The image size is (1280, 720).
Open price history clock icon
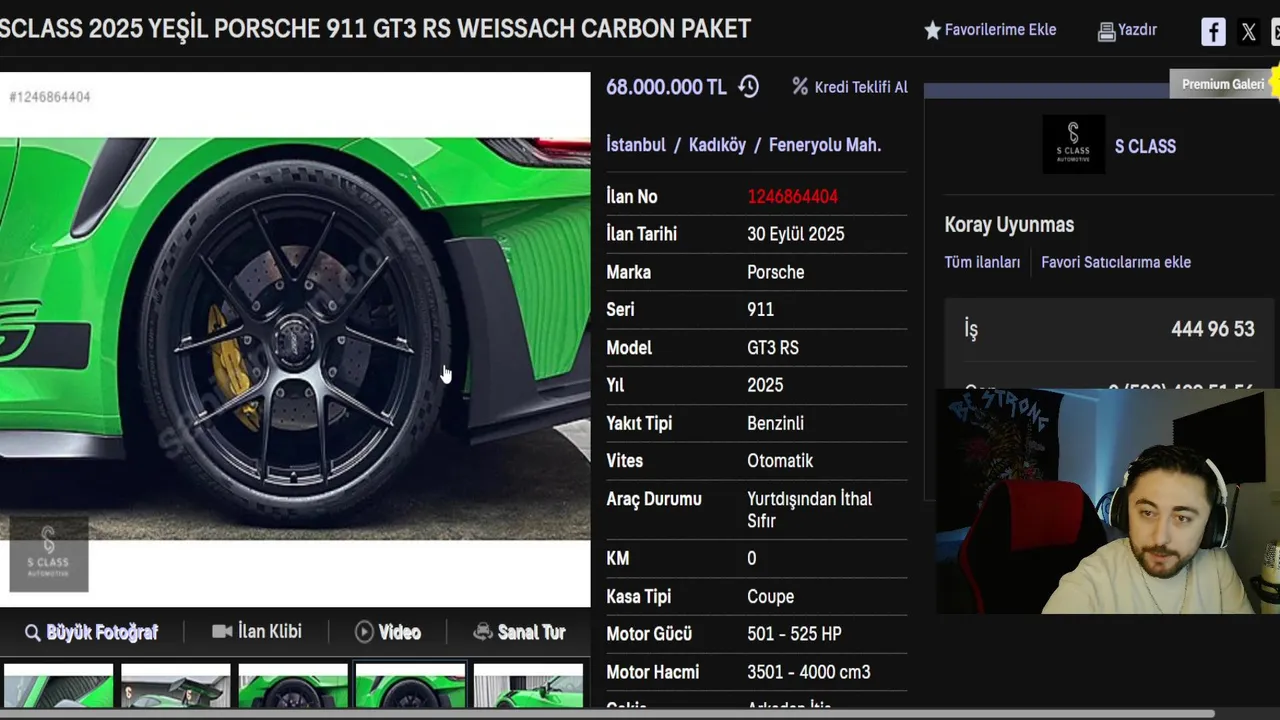(748, 87)
